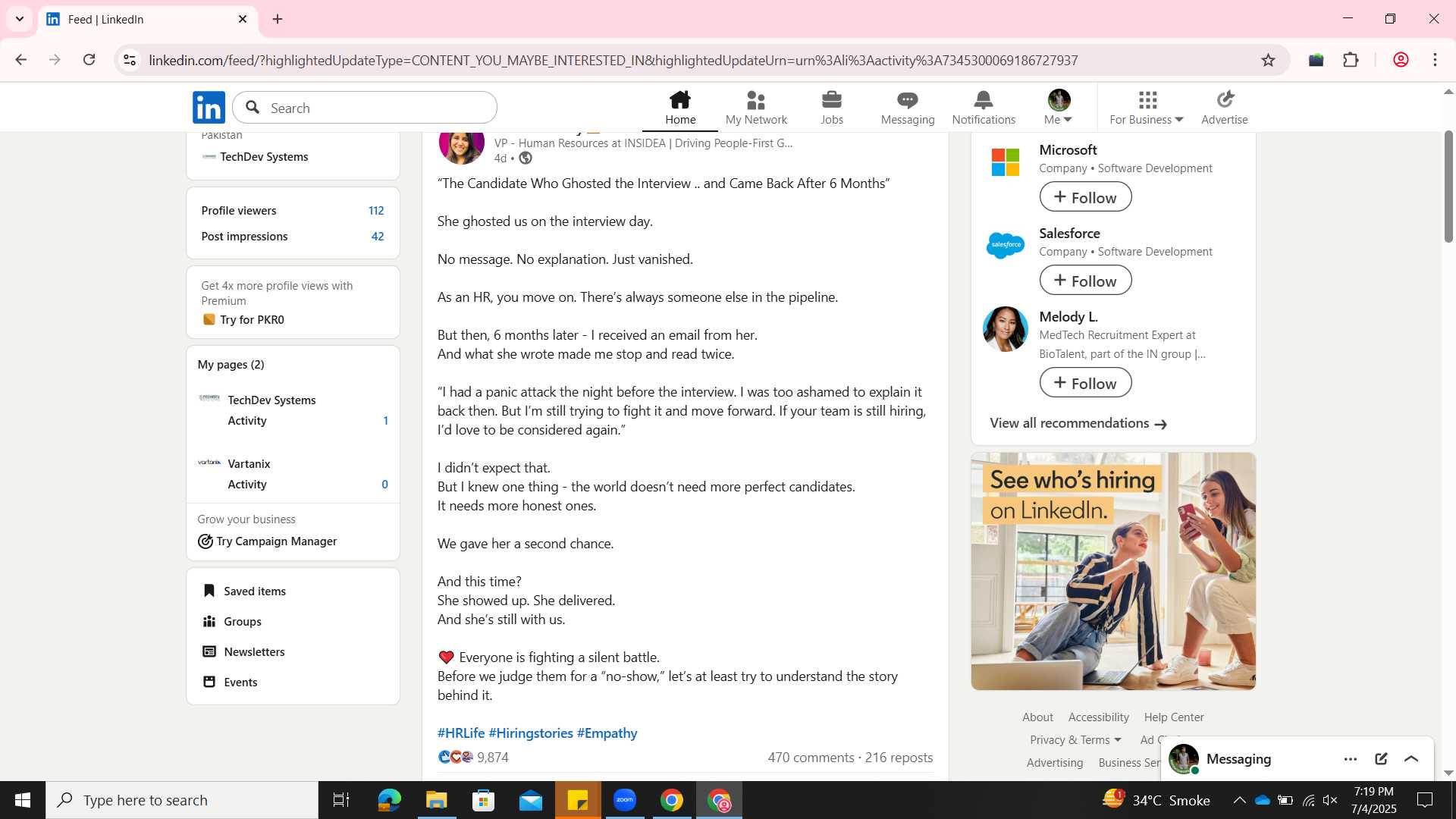Viewport: 1456px width, 819px height.
Task: Open the Vartanix page
Action: (x=249, y=464)
